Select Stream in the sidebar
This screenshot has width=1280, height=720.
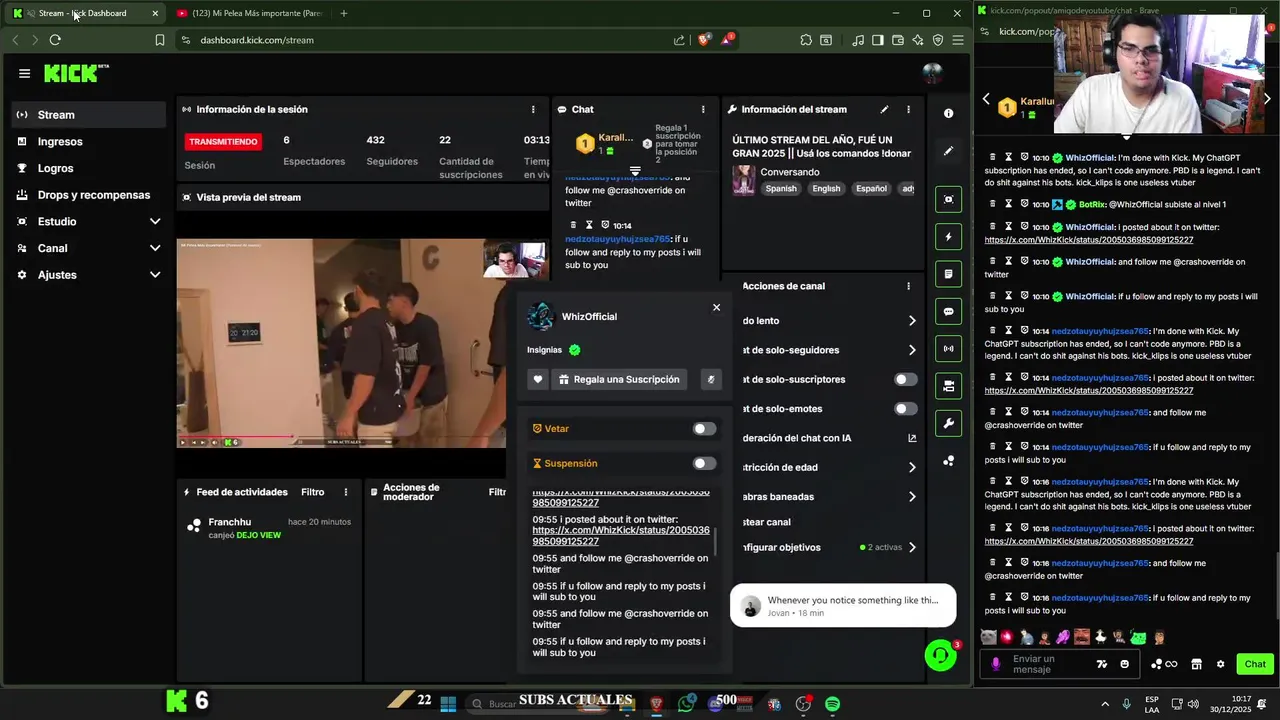tap(90, 115)
